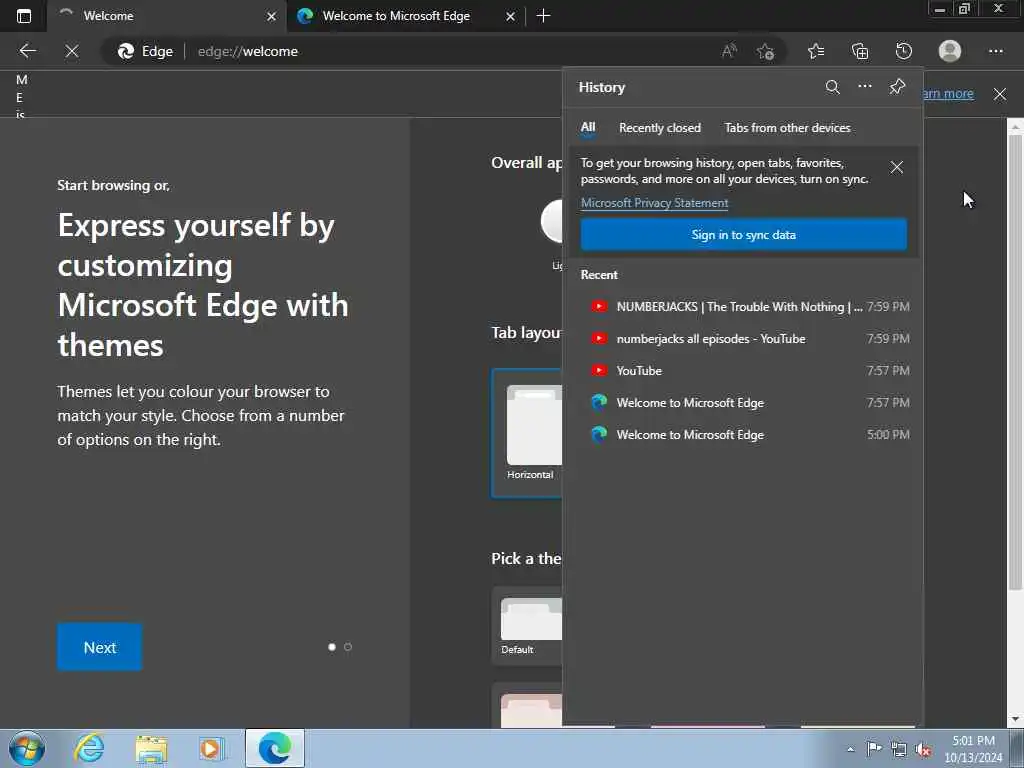Image resolution: width=1024 pixels, height=768 pixels.
Task: Open the Windows Start menu
Action: coord(27,748)
